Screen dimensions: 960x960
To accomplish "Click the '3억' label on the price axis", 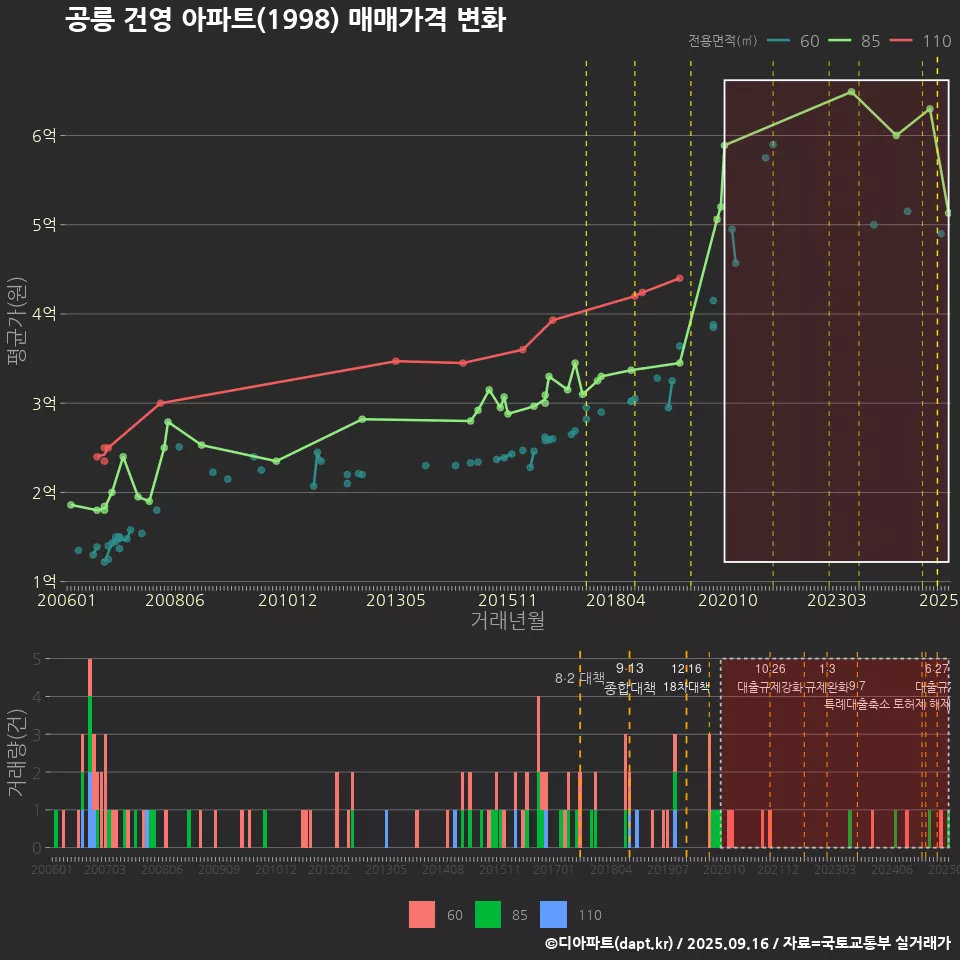I will coord(44,403).
